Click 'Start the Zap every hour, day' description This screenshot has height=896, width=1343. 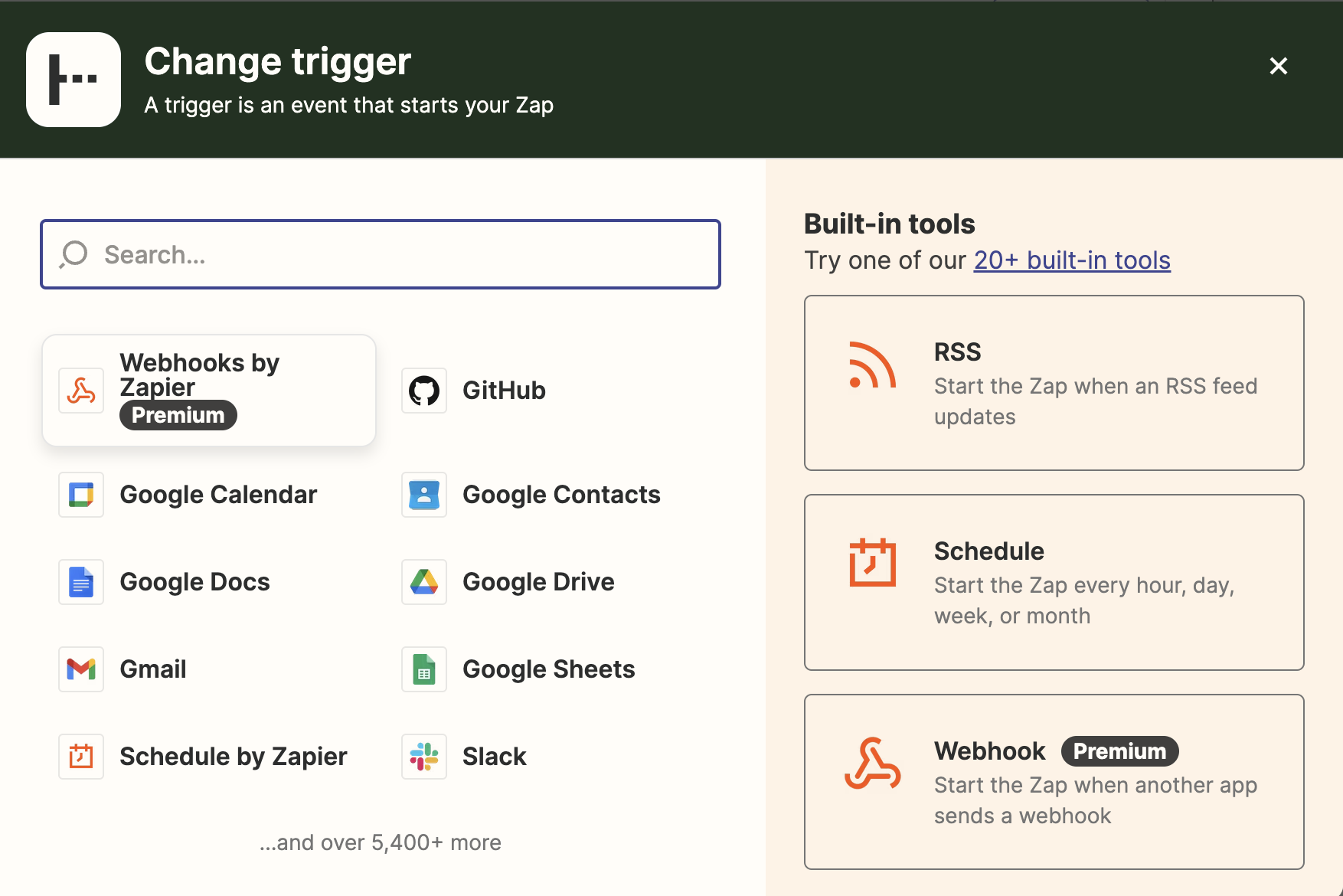pos(1084,600)
